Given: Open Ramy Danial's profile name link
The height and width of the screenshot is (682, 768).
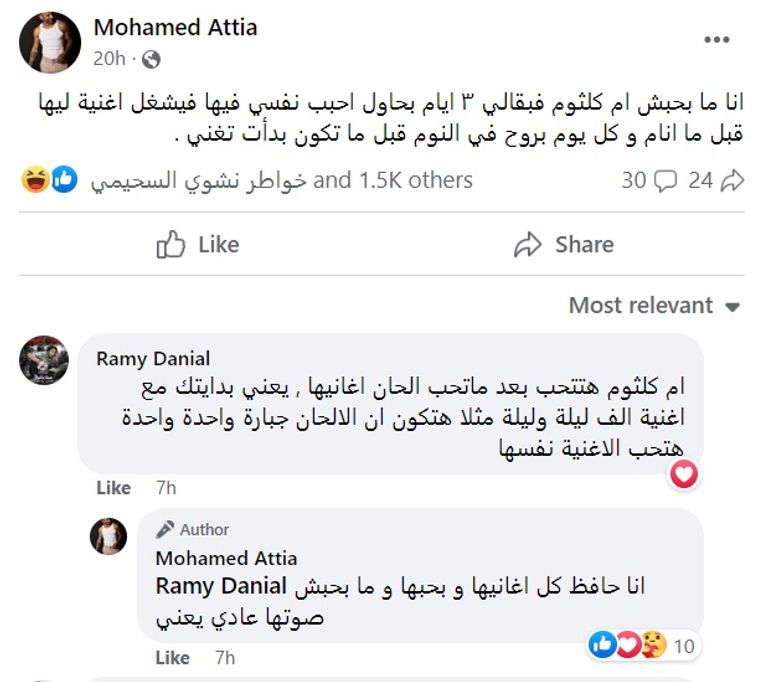Looking at the screenshot, I should (x=151, y=359).
